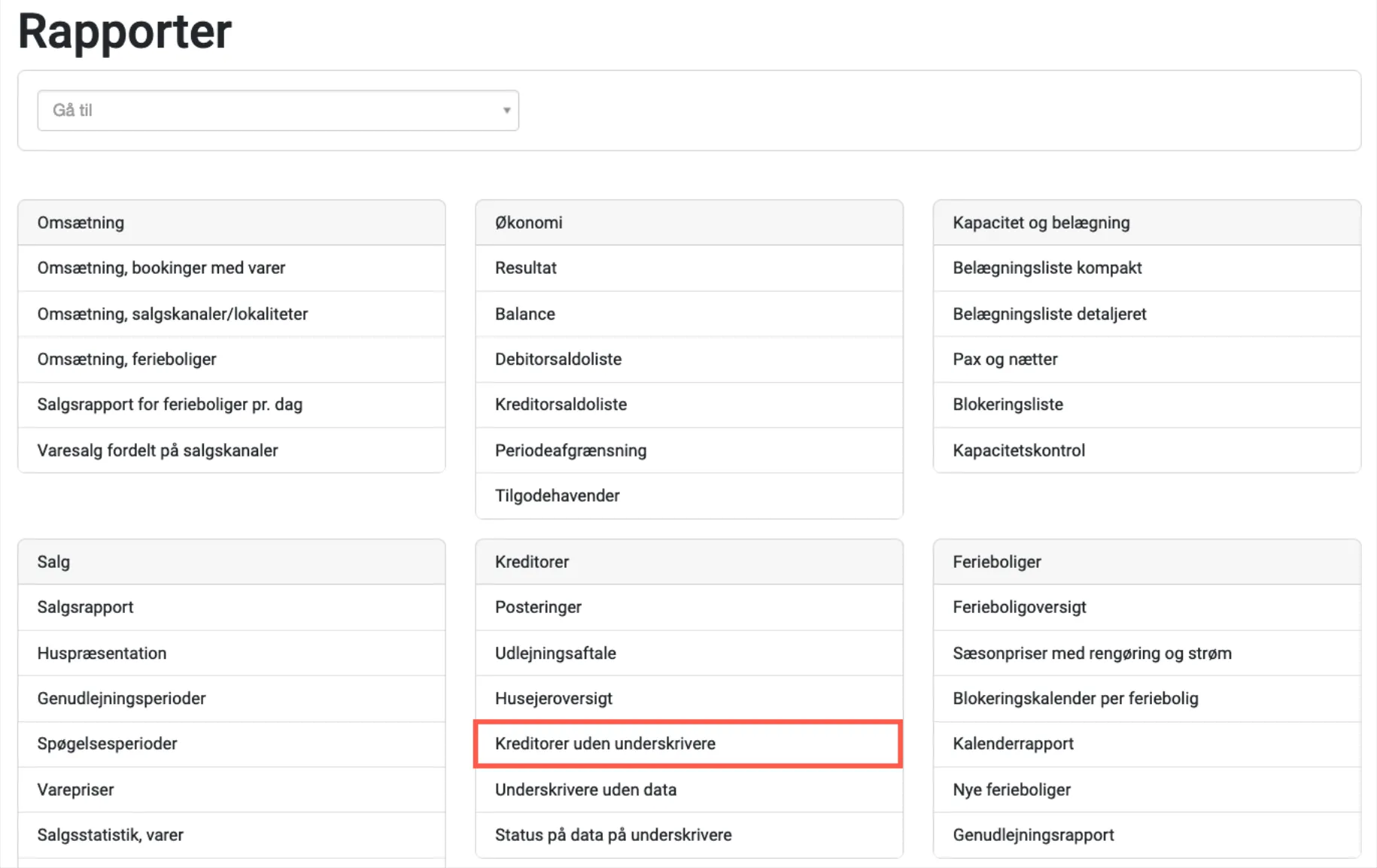This screenshot has width=1377, height=868.
Task: Open the Kreditorer uden underskrivere report
Action: tap(605, 744)
